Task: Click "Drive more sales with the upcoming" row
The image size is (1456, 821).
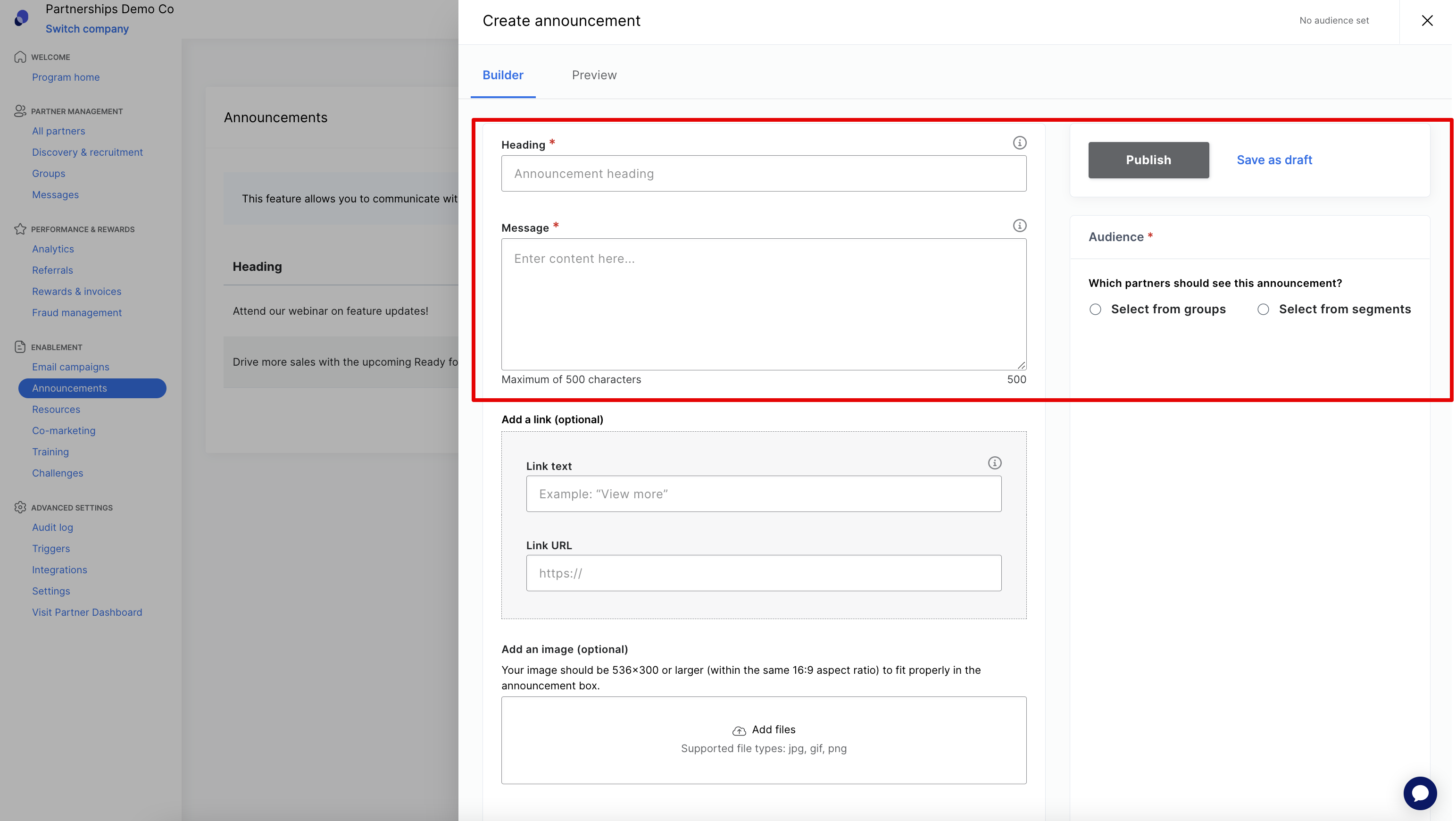Action: point(341,362)
